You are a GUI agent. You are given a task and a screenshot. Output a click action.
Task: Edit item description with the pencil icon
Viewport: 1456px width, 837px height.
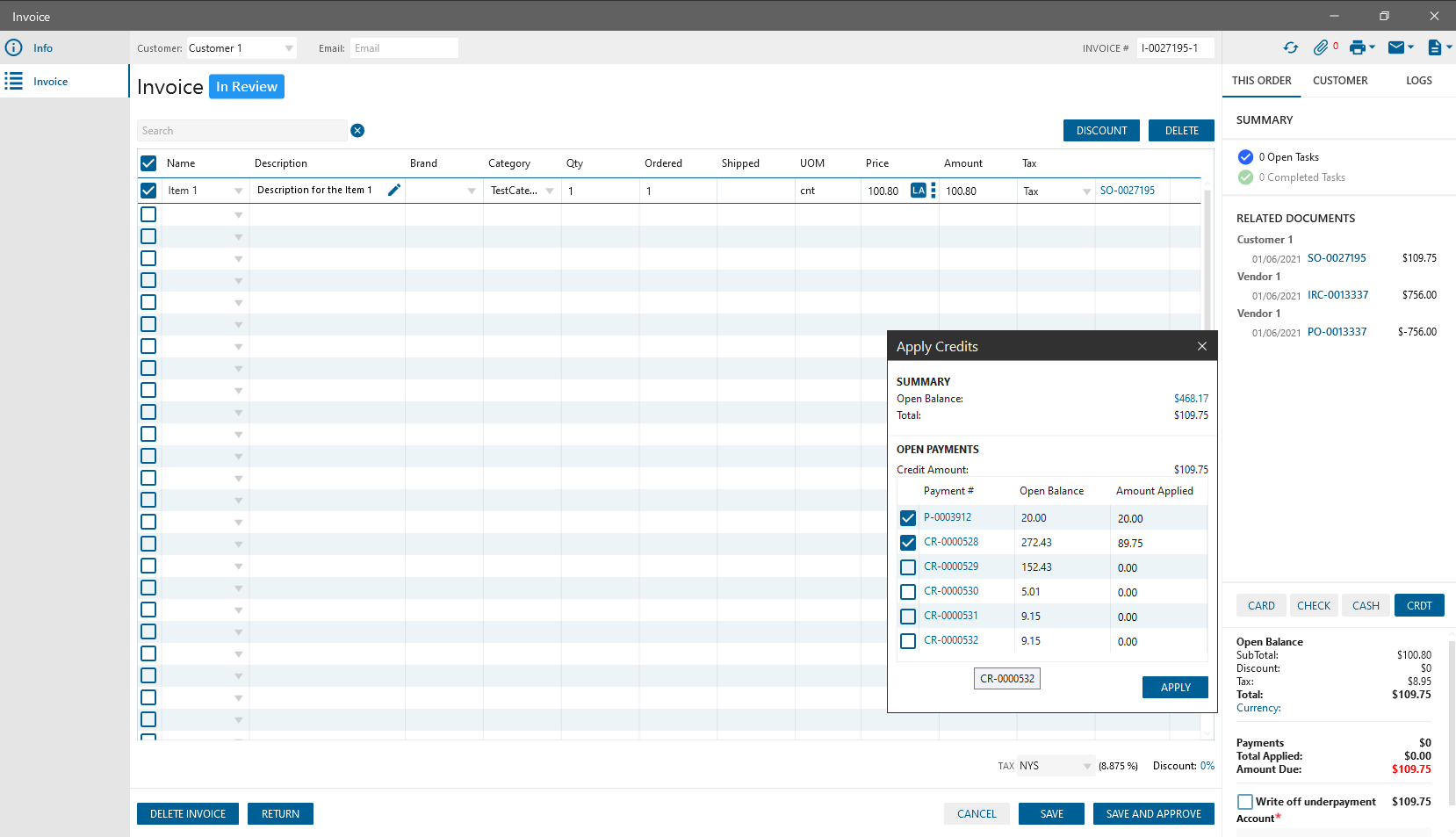point(394,190)
